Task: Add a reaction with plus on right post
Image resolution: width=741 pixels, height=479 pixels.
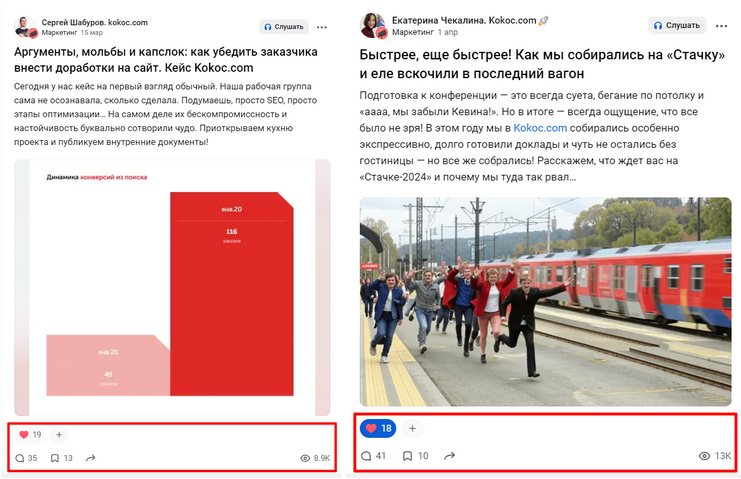Action: tap(413, 428)
